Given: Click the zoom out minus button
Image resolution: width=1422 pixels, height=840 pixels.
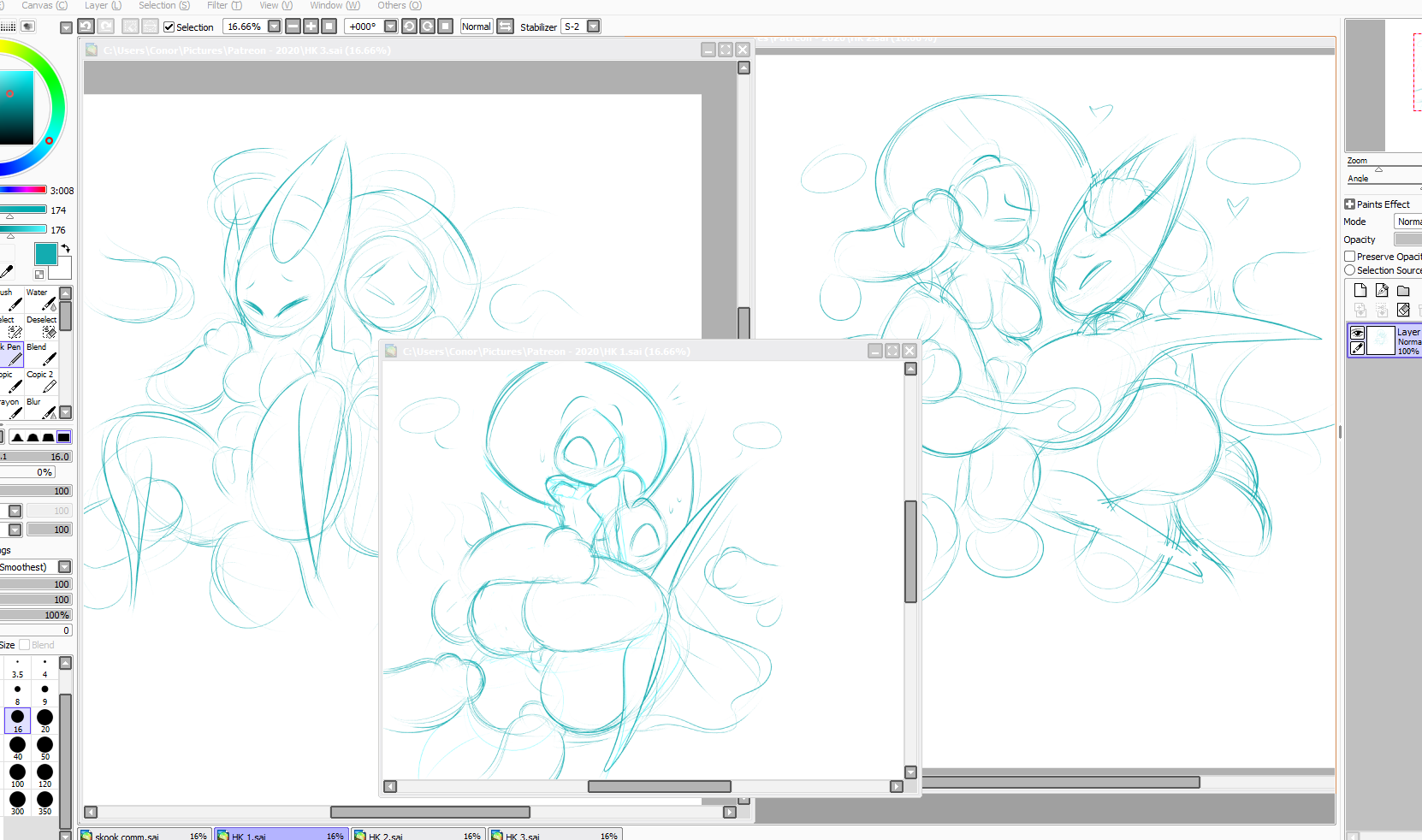Looking at the screenshot, I should coord(293,27).
